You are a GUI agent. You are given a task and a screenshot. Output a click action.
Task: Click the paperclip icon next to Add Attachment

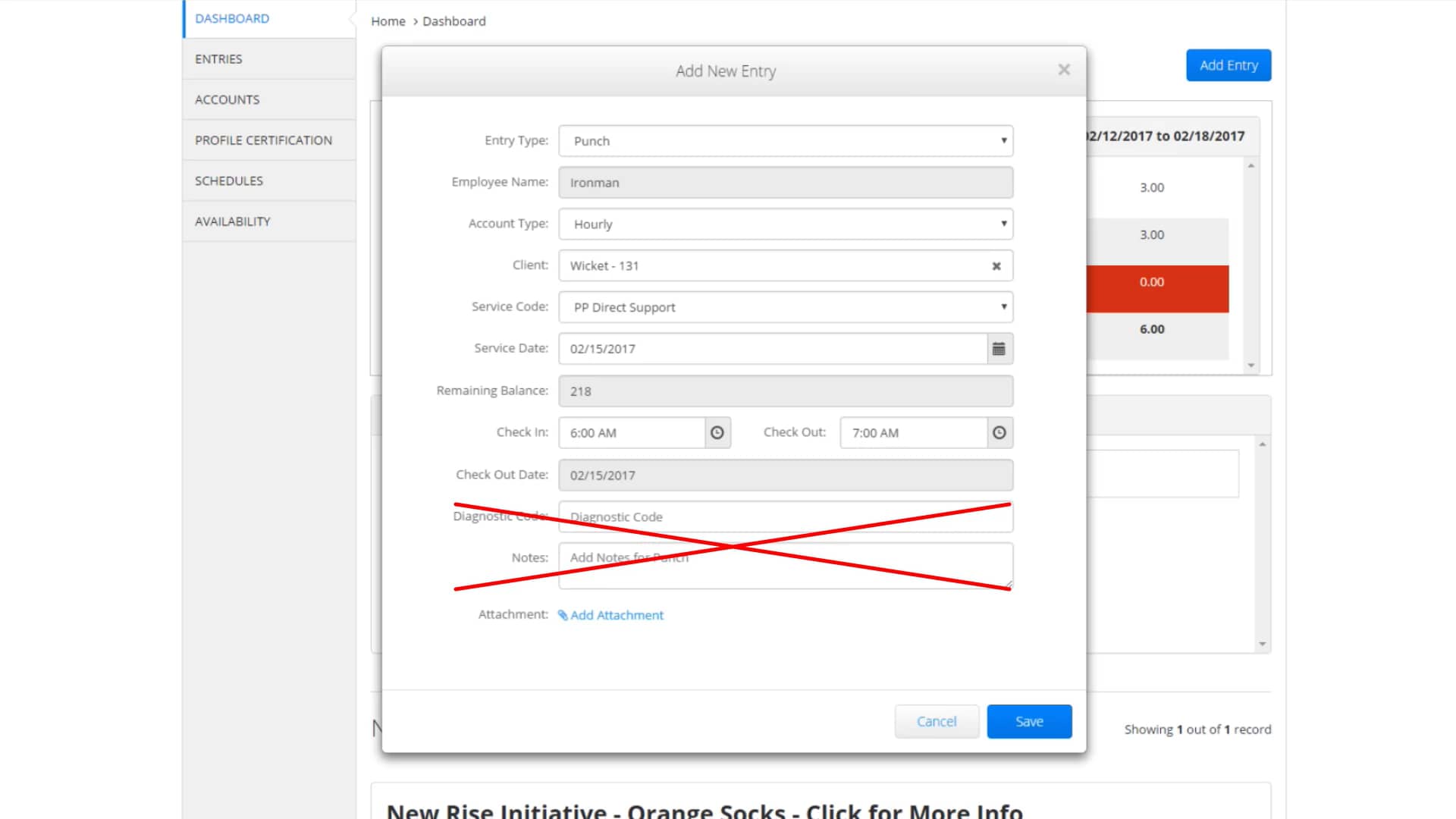click(561, 615)
